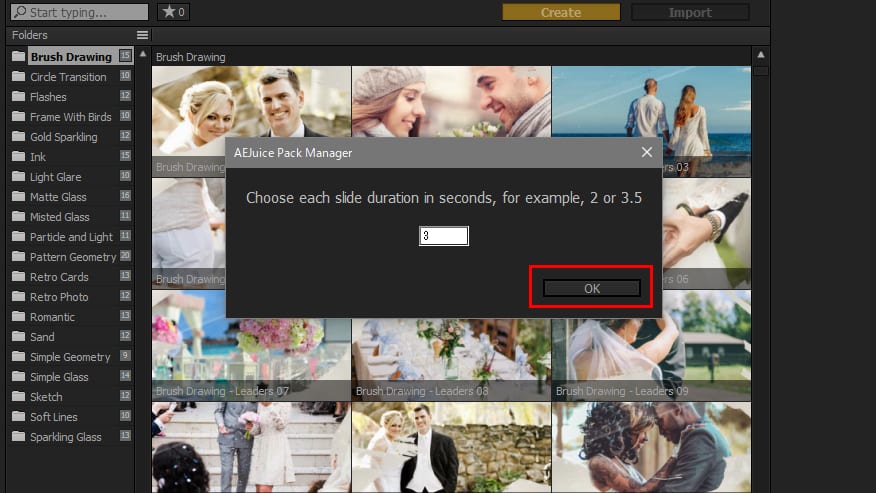Click the Sand folder icon
This screenshot has width=876, height=493.
[18, 336]
